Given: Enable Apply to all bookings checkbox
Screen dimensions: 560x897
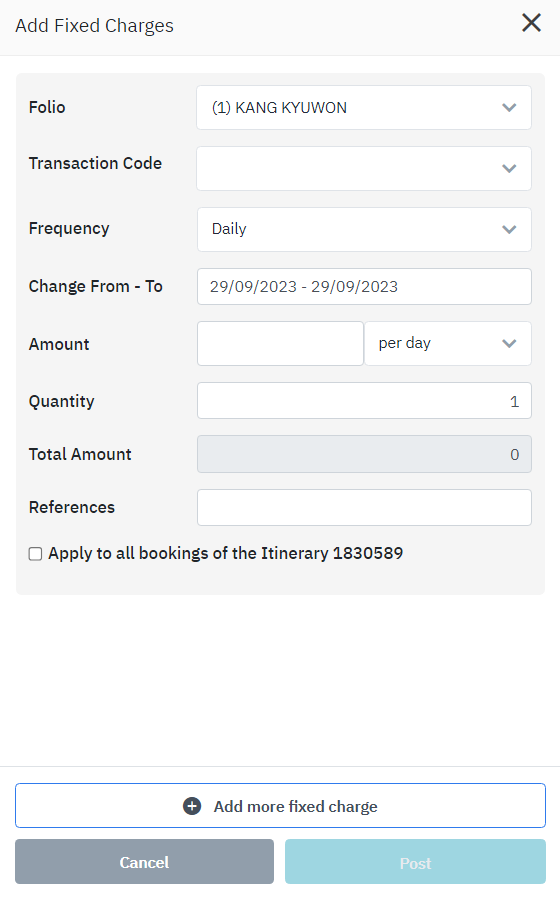Looking at the screenshot, I should (35, 554).
